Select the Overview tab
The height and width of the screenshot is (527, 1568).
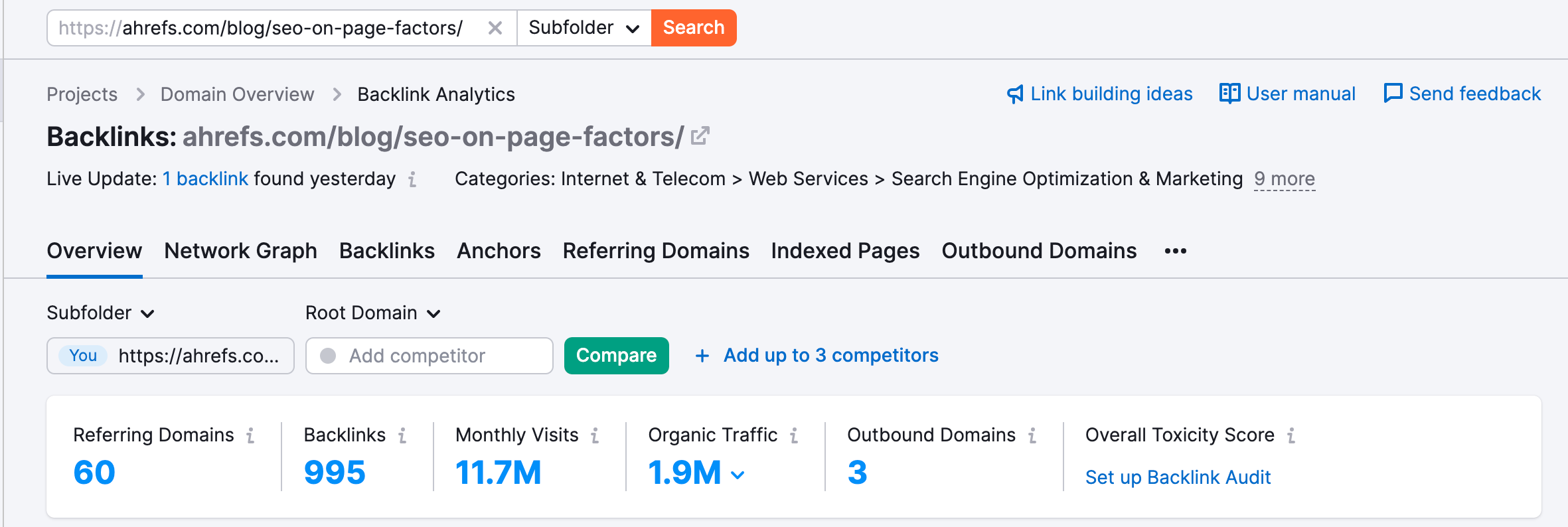coord(94,251)
